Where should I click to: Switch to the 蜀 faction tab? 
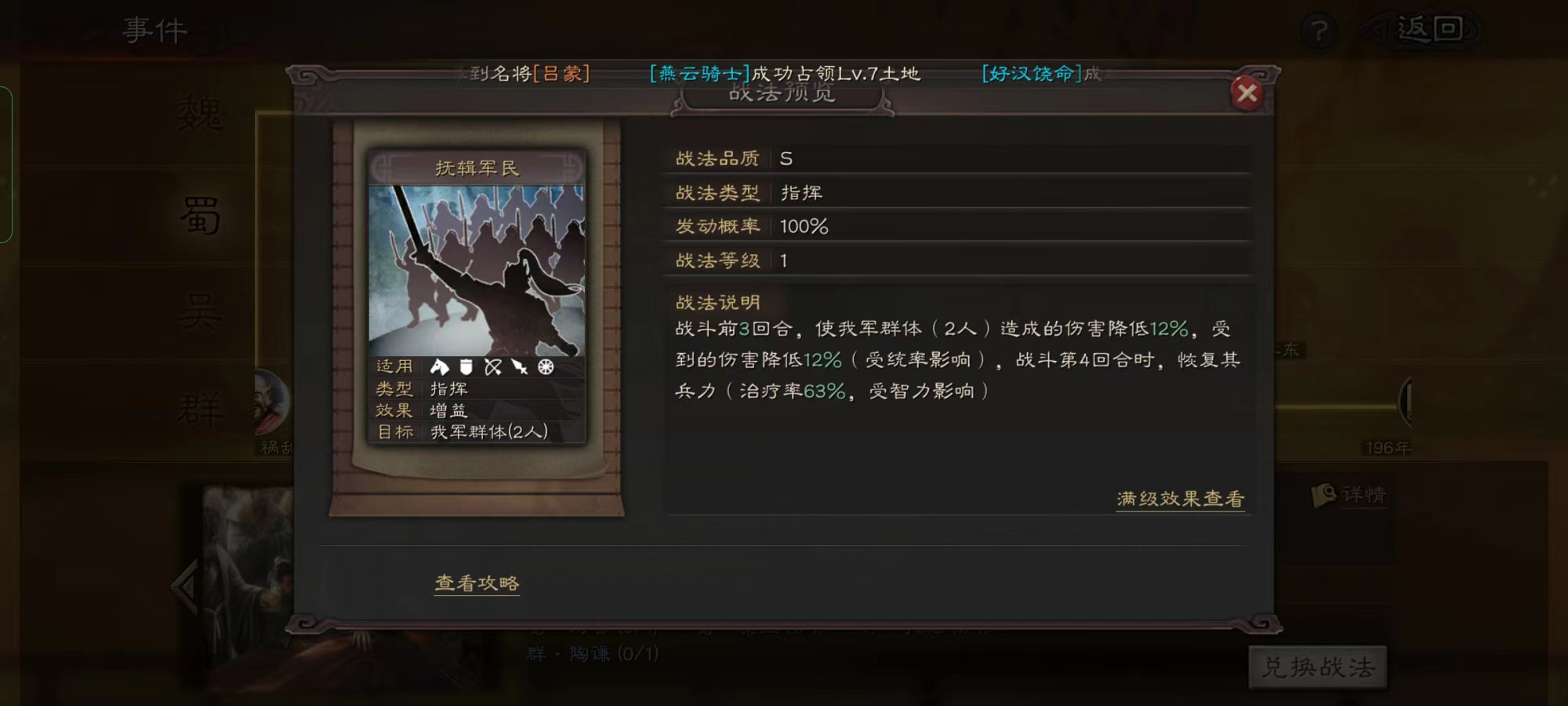[201, 216]
